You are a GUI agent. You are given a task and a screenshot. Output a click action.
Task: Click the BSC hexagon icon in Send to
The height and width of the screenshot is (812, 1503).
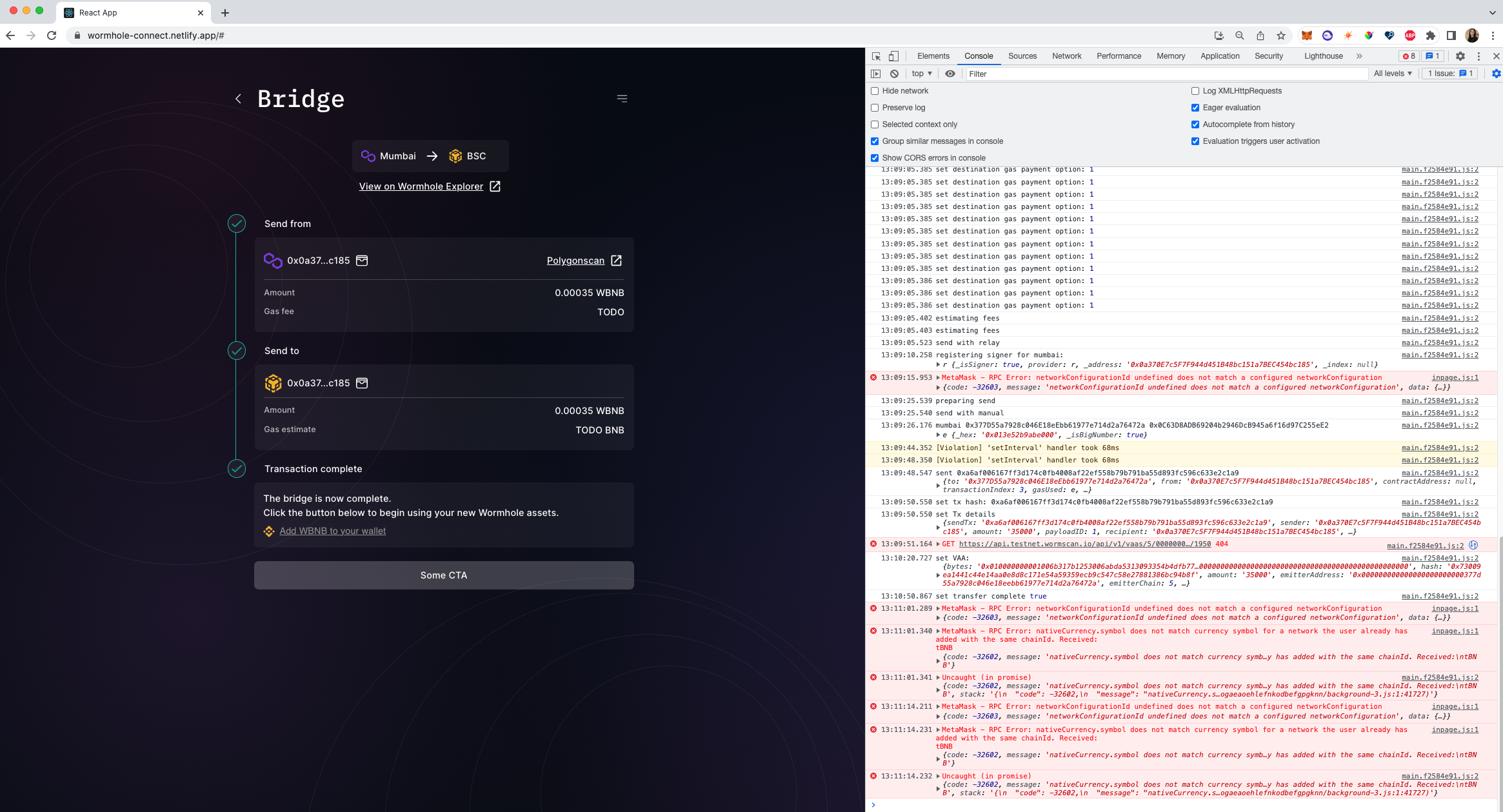tap(274, 383)
